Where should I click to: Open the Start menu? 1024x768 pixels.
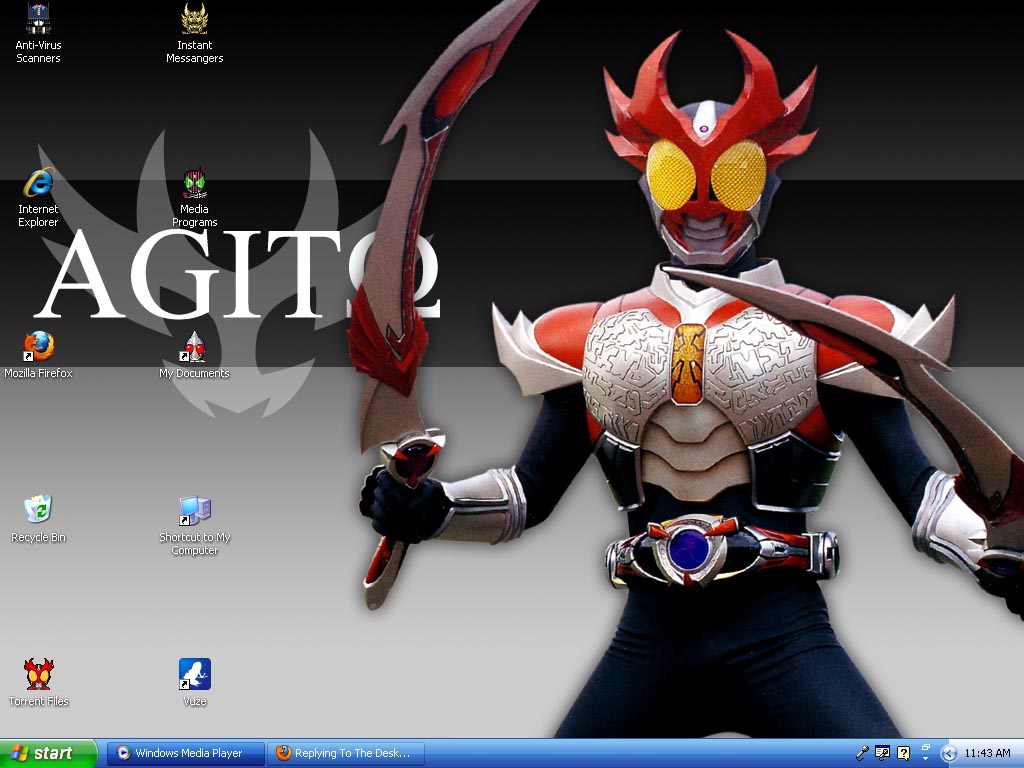48,753
